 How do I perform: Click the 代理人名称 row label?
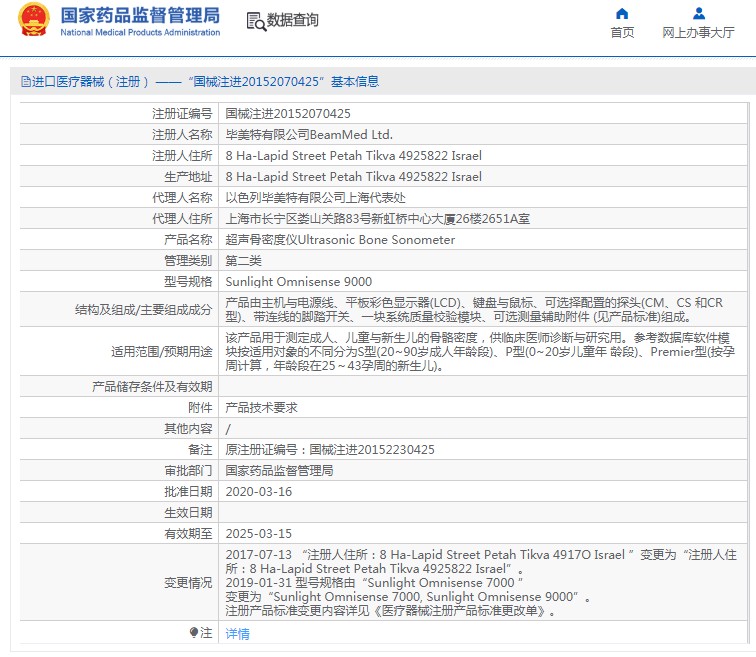pyautogui.click(x=182, y=198)
